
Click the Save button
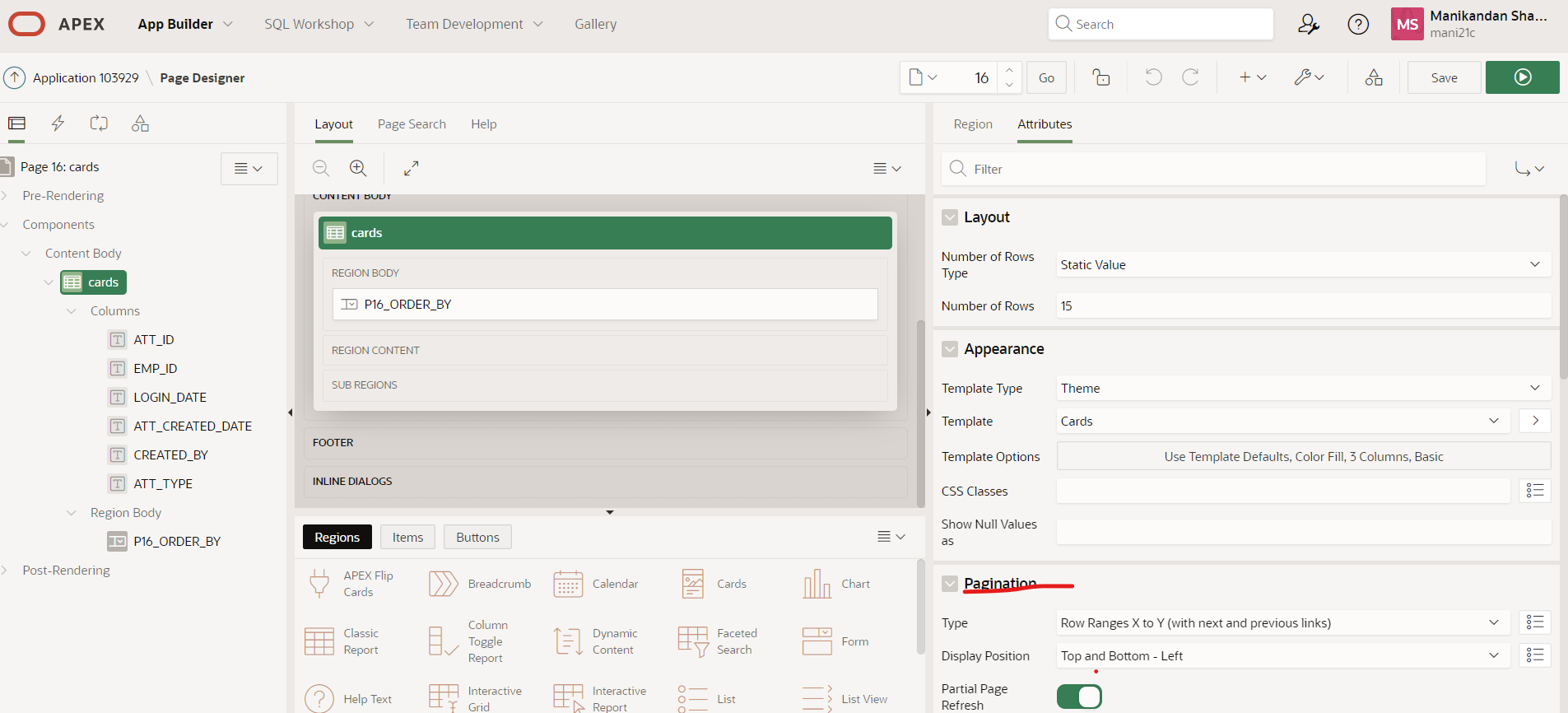[x=1444, y=77]
